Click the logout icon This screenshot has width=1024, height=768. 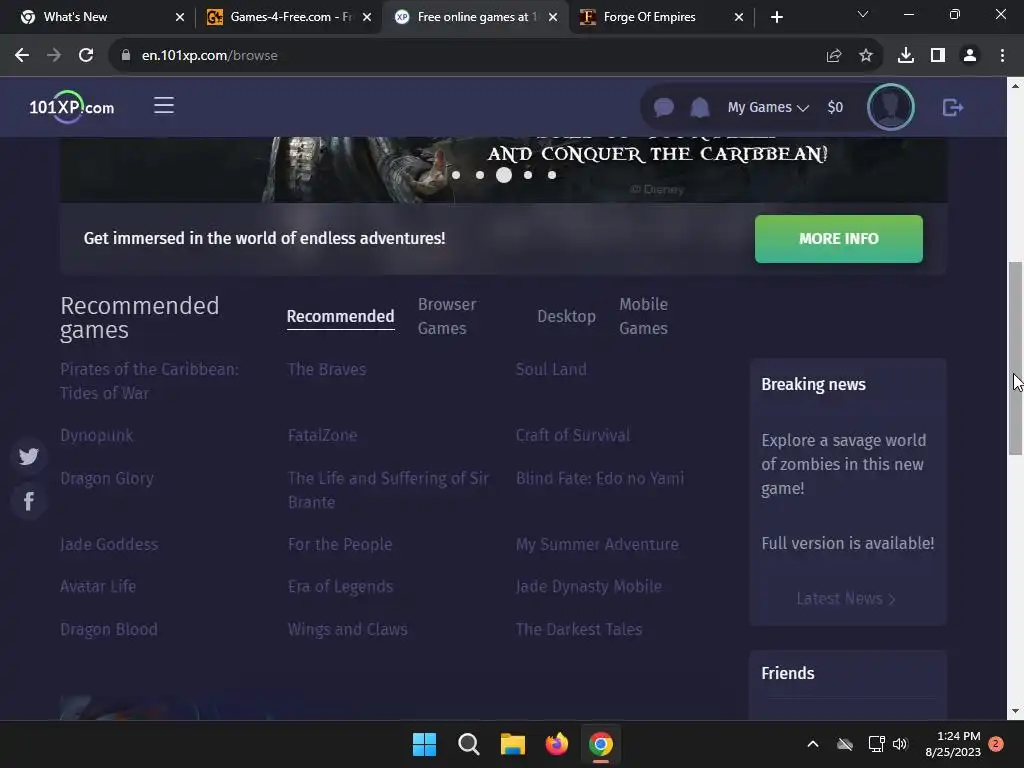point(953,107)
